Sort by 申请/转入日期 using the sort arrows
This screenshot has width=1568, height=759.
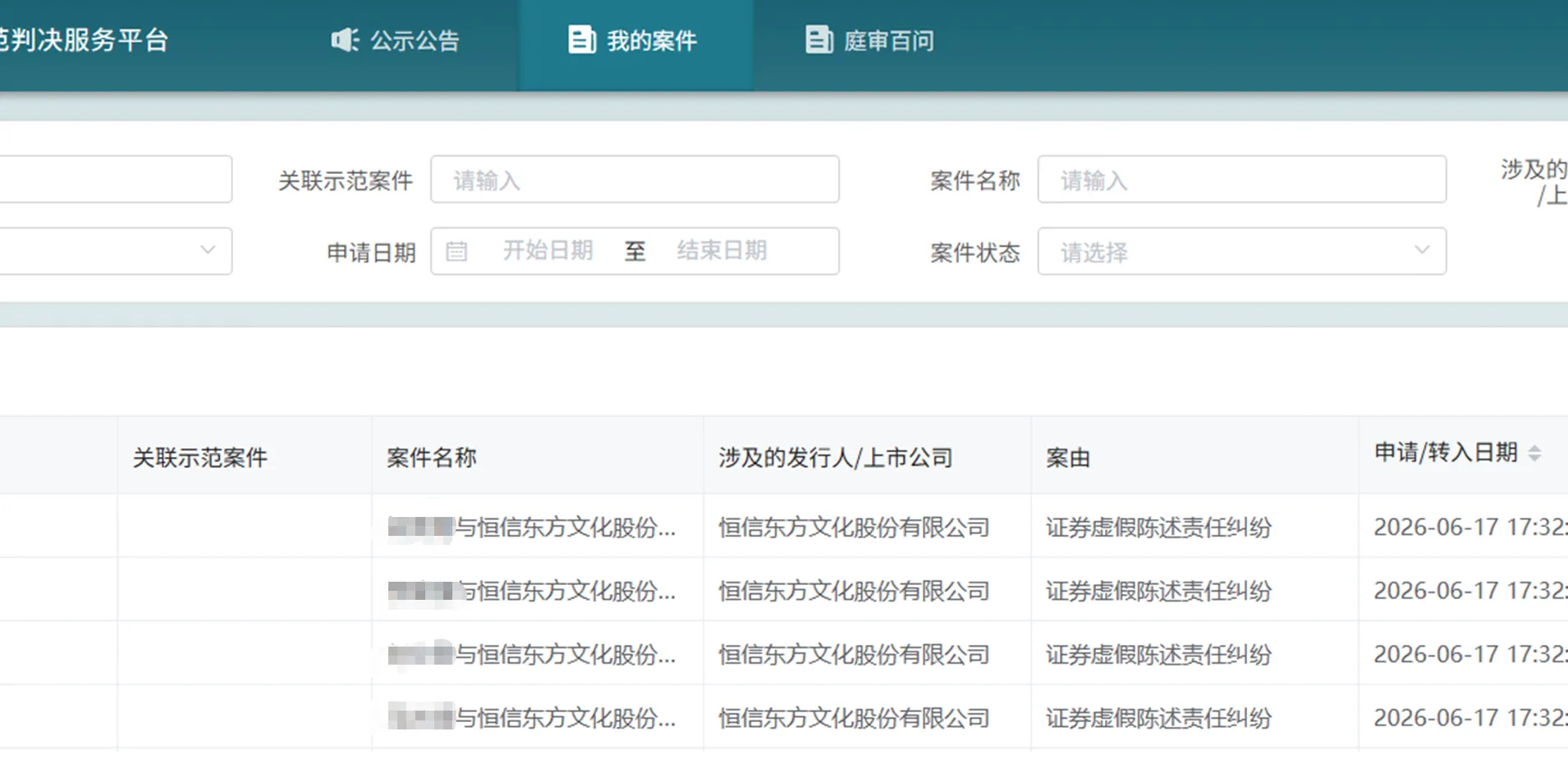pos(1534,453)
